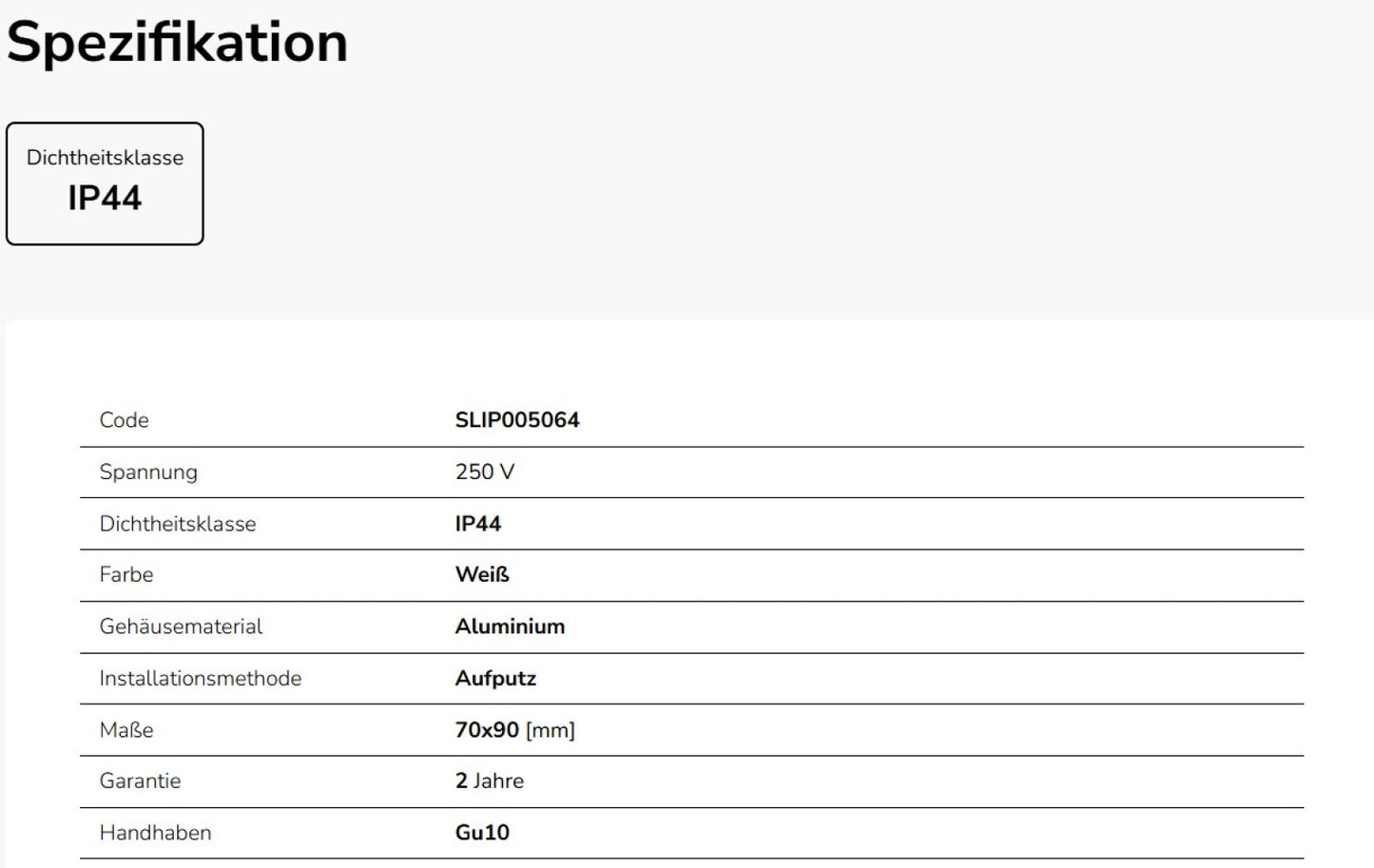The height and width of the screenshot is (868, 1374).
Task: Select the Weiß color value
Action: pyautogui.click(x=481, y=574)
